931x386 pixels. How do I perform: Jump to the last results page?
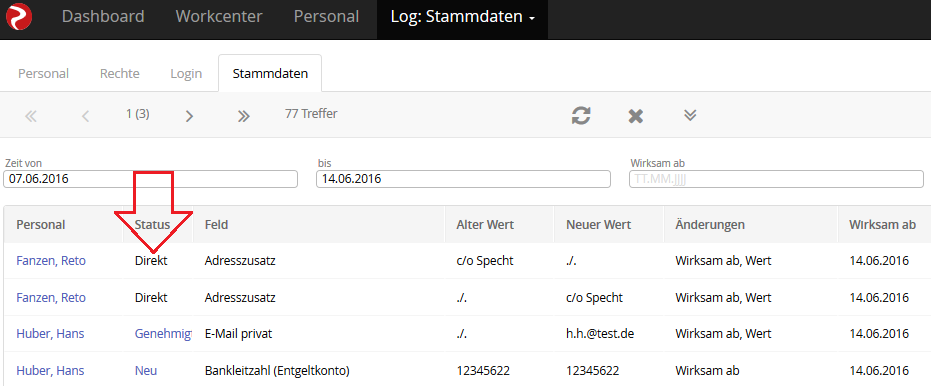pos(243,116)
